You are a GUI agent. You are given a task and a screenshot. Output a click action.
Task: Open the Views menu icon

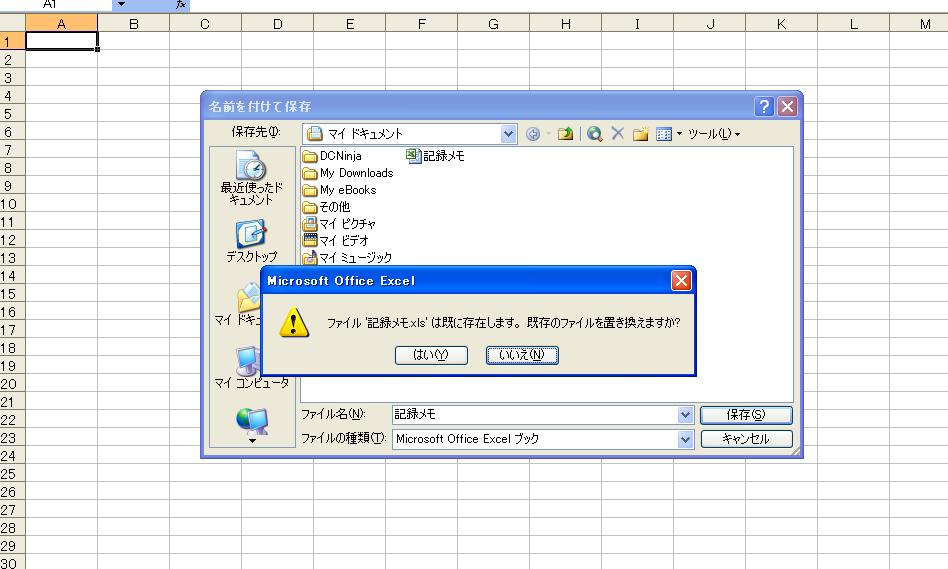pos(664,134)
